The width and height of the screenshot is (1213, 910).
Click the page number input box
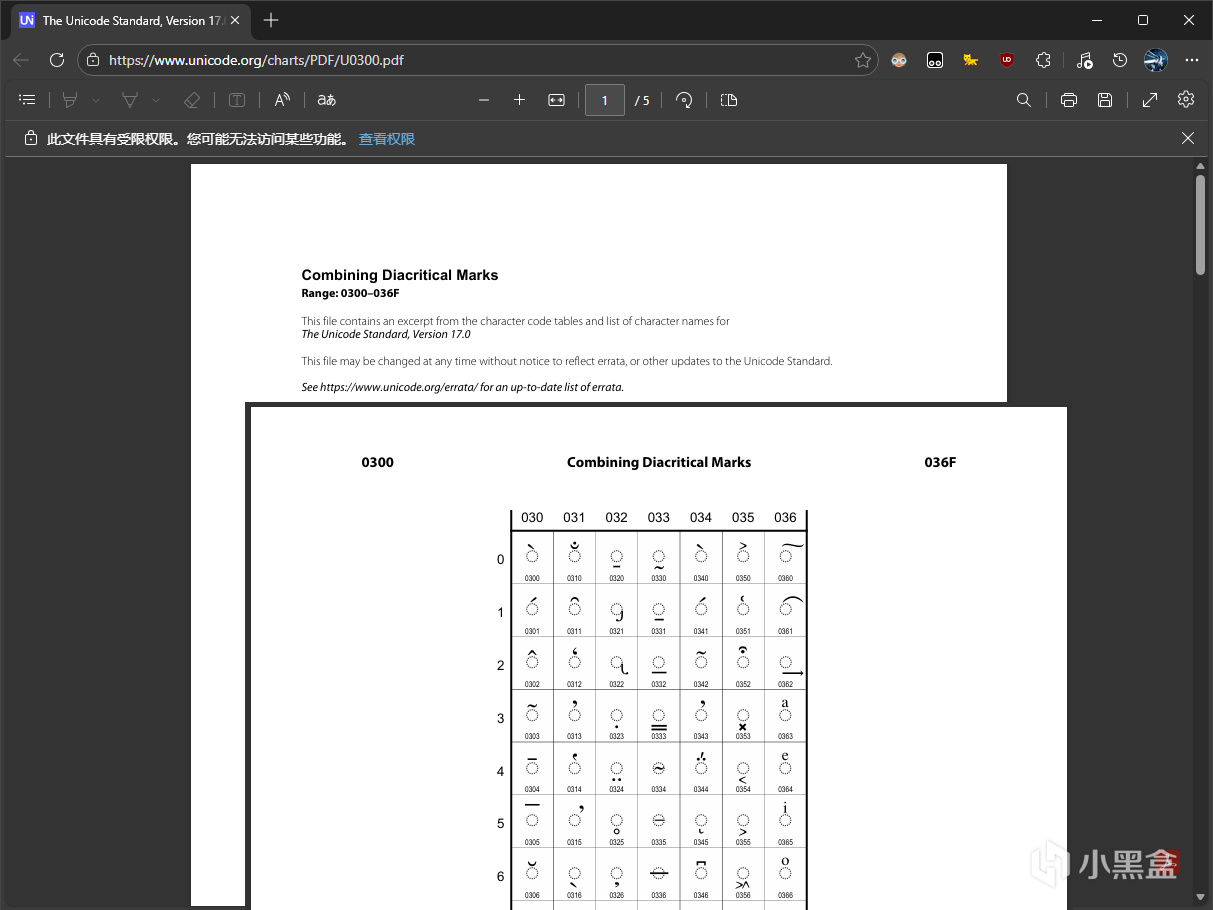click(x=605, y=100)
